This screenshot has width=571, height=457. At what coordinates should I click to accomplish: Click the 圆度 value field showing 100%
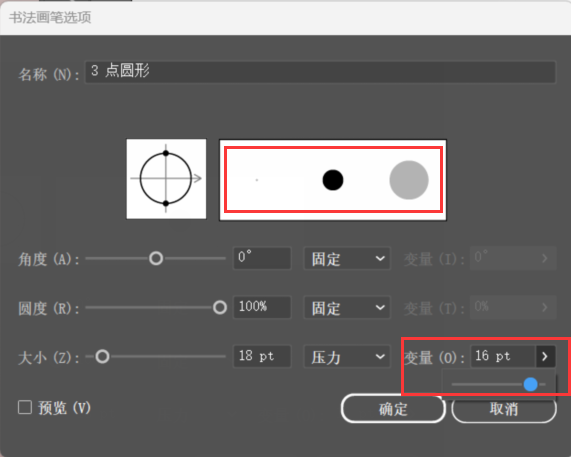click(x=262, y=307)
